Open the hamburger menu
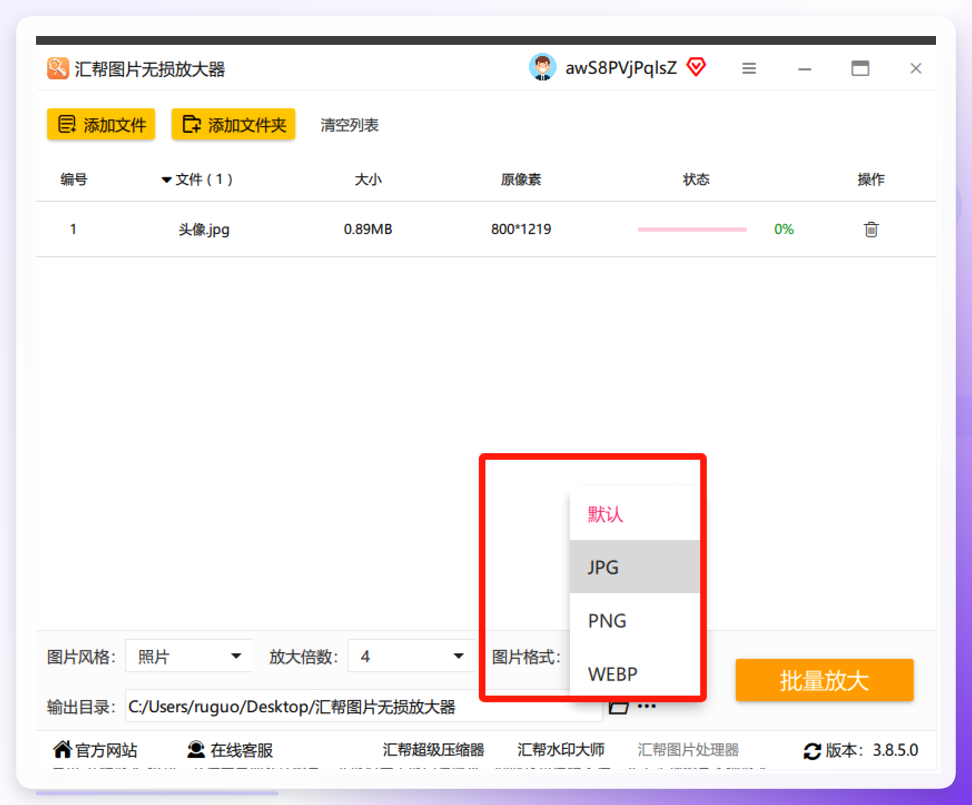Viewport: 972px width, 805px height. (749, 68)
